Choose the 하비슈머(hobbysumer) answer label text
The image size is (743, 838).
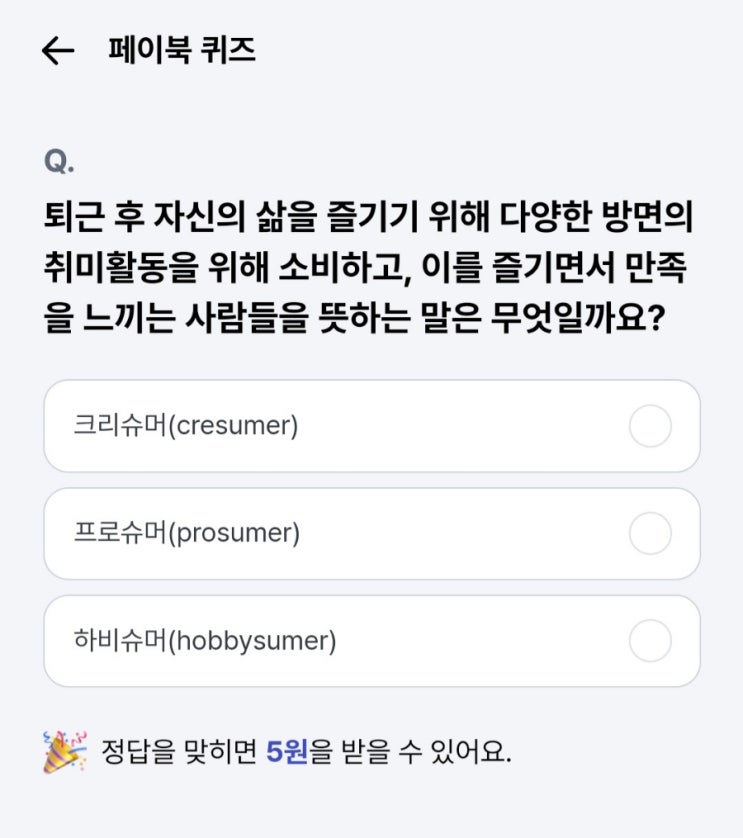(205, 641)
